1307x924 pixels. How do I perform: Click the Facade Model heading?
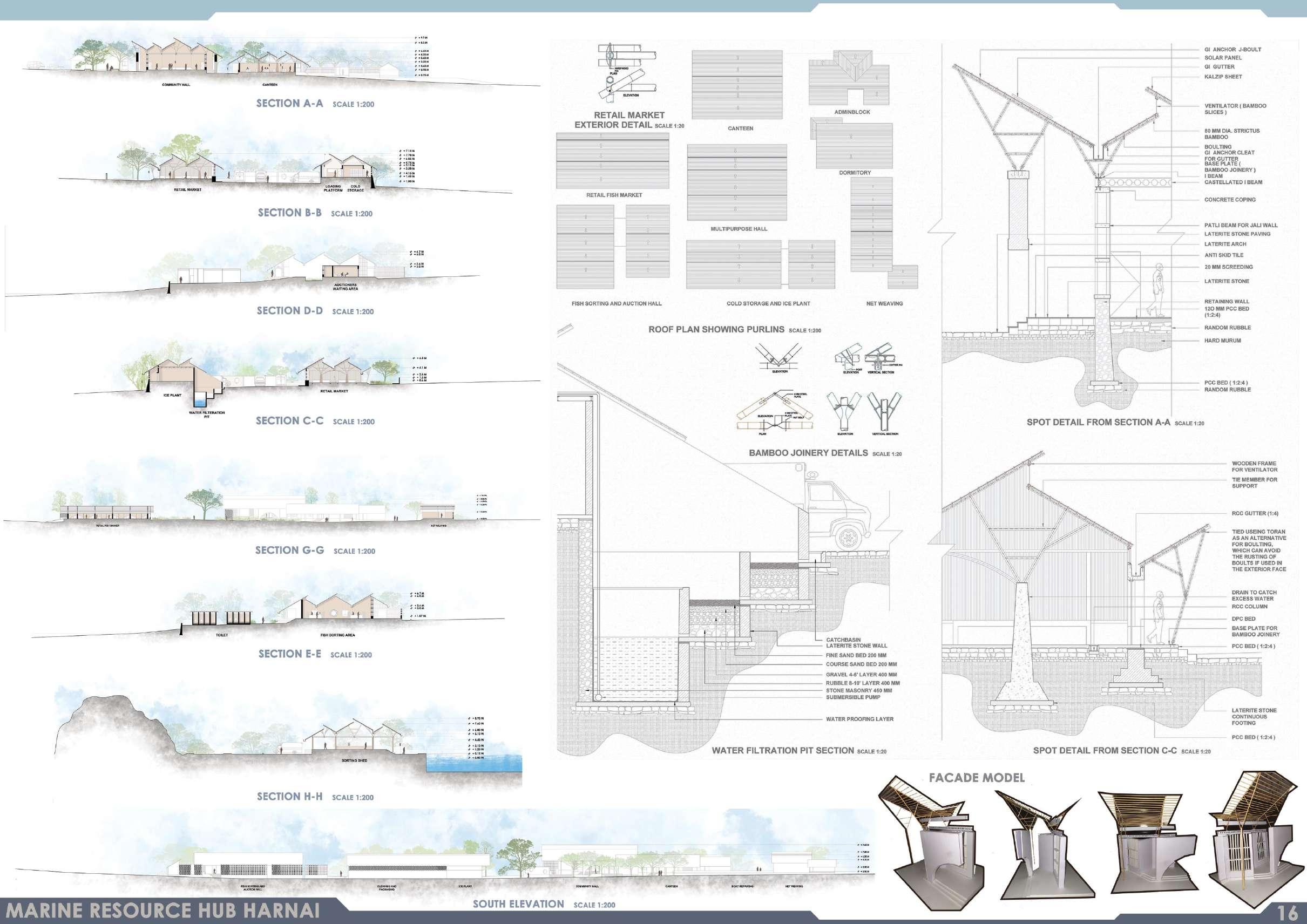tap(976, 778)
